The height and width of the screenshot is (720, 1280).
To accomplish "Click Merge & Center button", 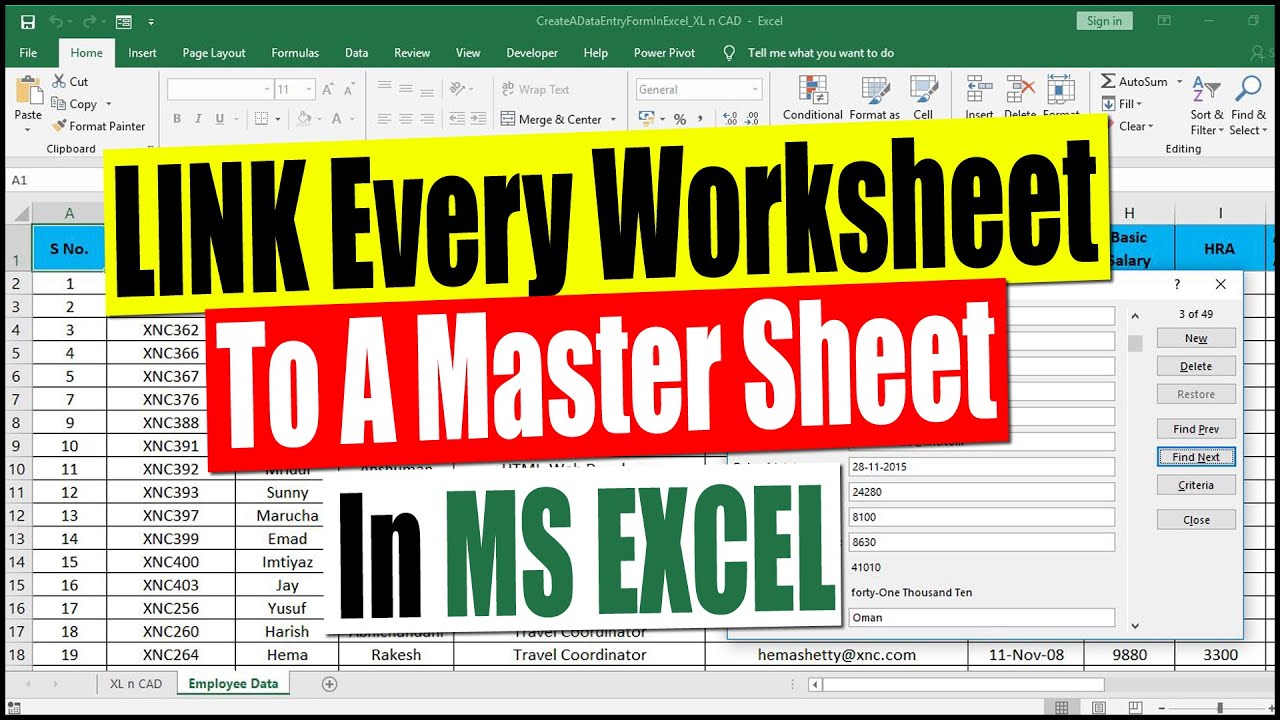I will pyautogui.click(x=552, y=119).
